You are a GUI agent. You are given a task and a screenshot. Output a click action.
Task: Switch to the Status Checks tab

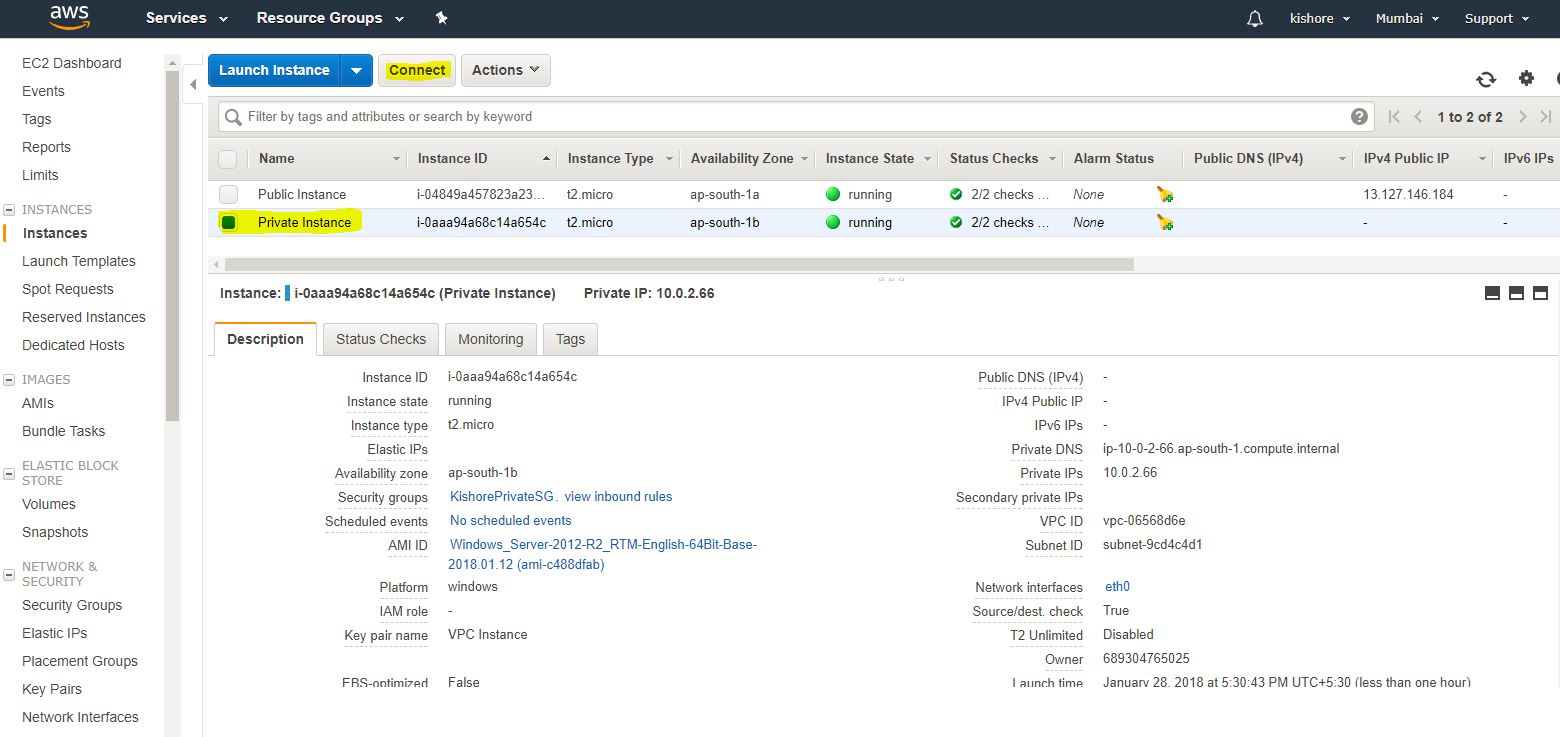pos(381,339)
